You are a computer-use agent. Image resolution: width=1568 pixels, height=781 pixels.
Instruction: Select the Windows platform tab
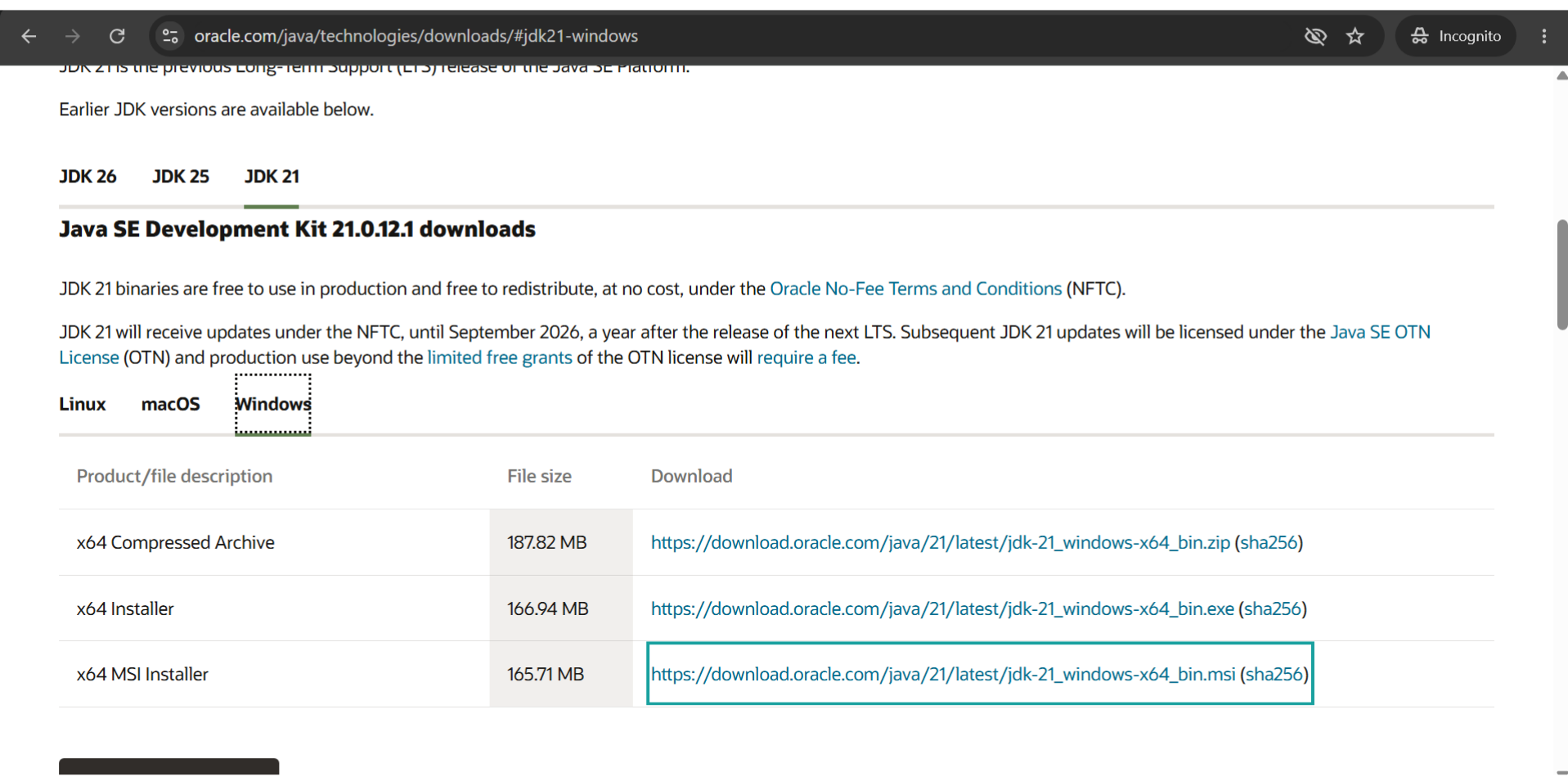pos(273,404)
